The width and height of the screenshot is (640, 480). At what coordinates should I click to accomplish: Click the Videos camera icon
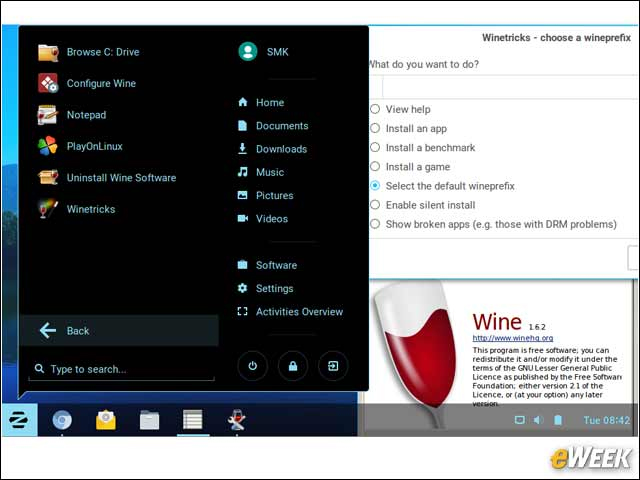point(243,218)
